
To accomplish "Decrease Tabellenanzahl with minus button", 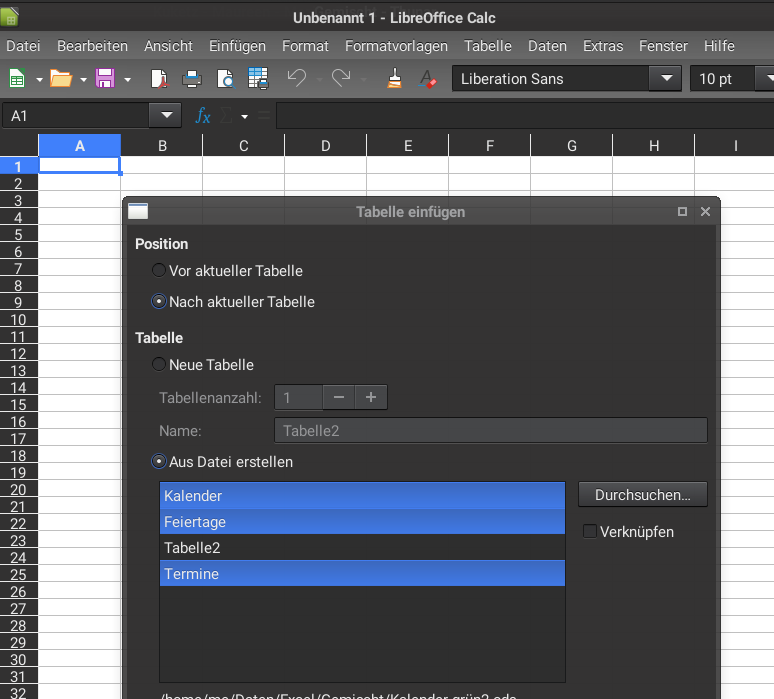I will 339,397.
